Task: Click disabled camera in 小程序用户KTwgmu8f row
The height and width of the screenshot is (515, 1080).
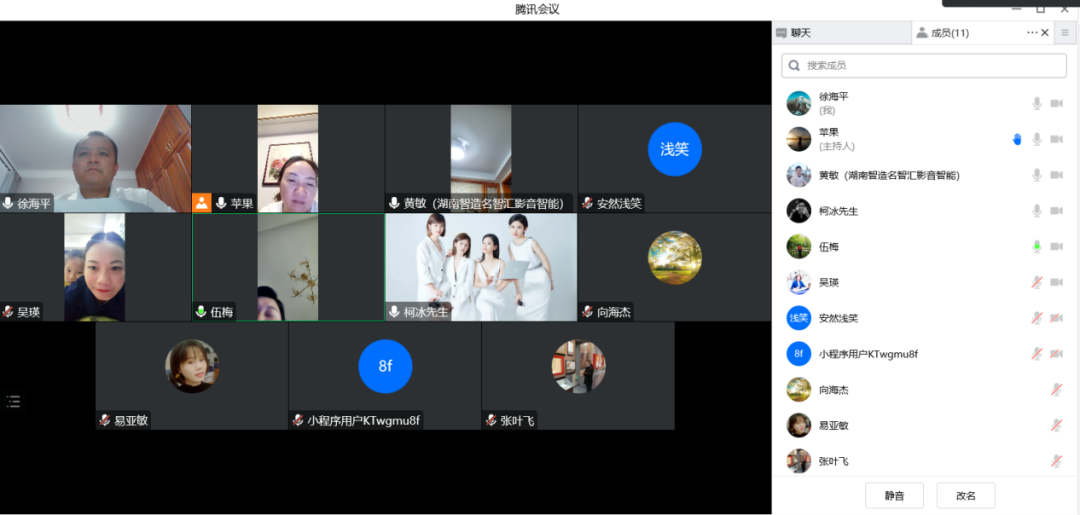Action: tap(1056, 354)
